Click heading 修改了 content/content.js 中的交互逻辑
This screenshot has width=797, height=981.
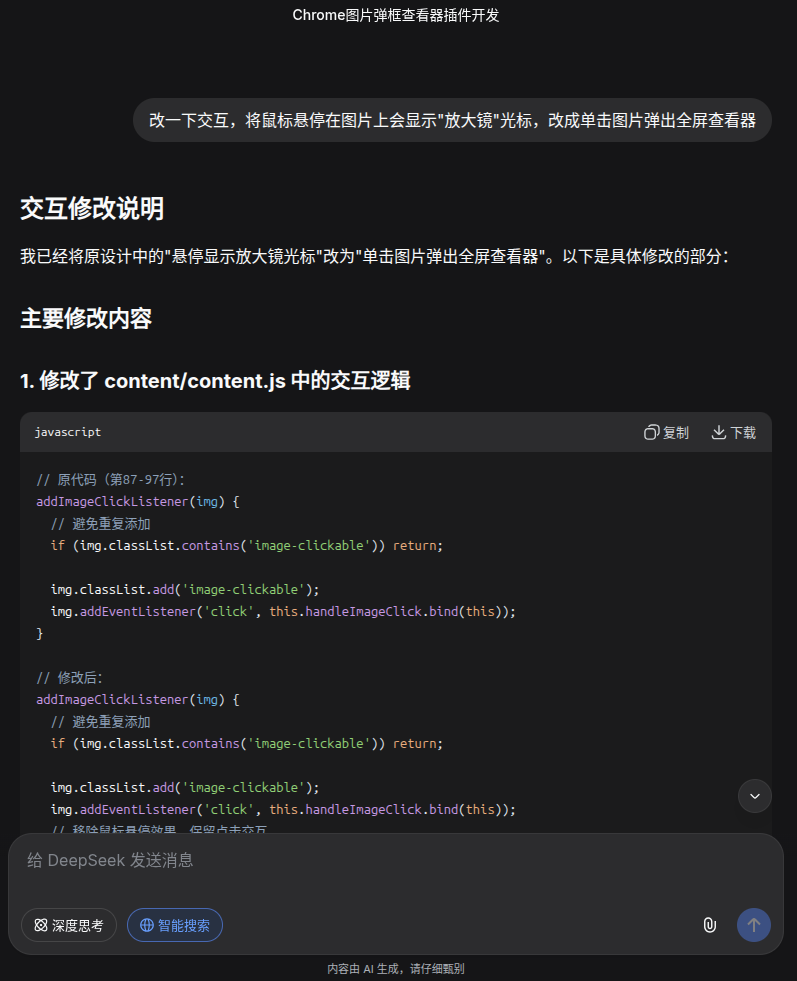pyautogui.click(x=215, y=380)
